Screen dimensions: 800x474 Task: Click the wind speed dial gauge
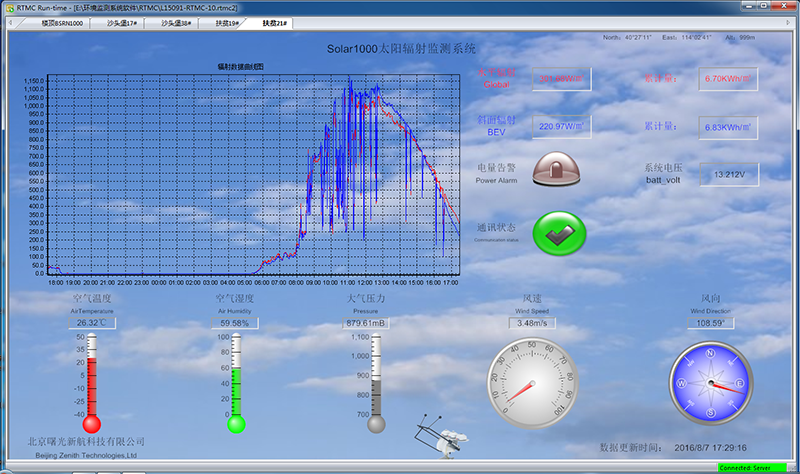[533, 383]
